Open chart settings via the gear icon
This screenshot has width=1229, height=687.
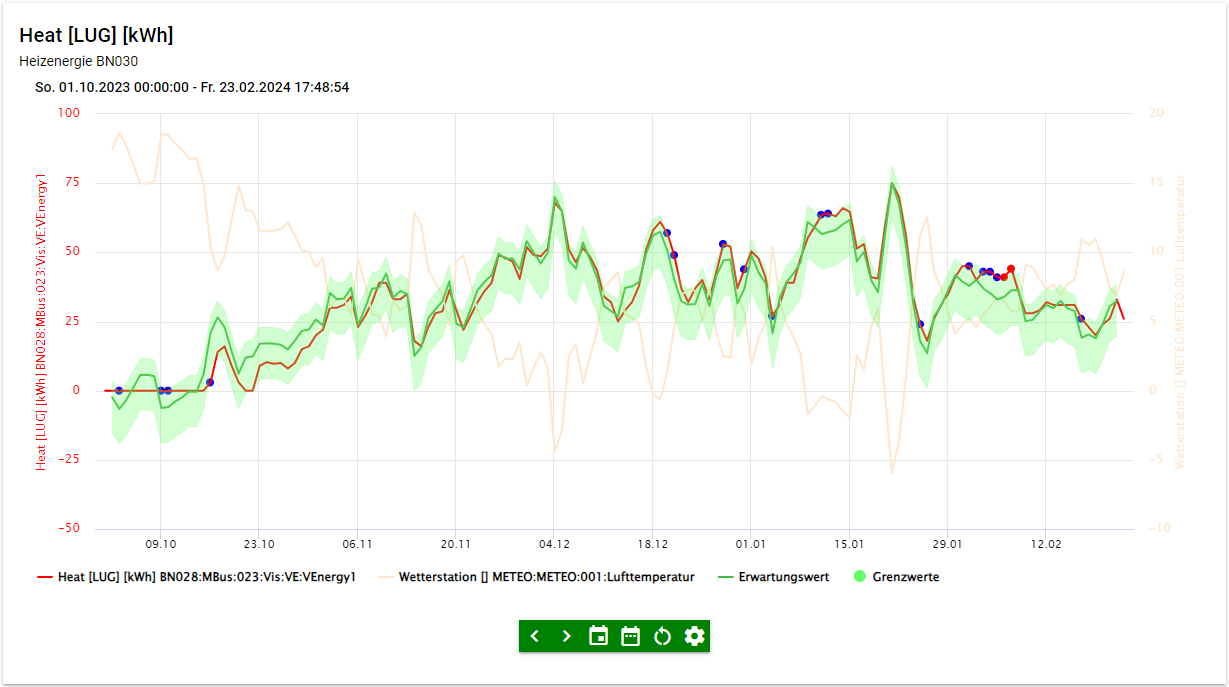694,636
